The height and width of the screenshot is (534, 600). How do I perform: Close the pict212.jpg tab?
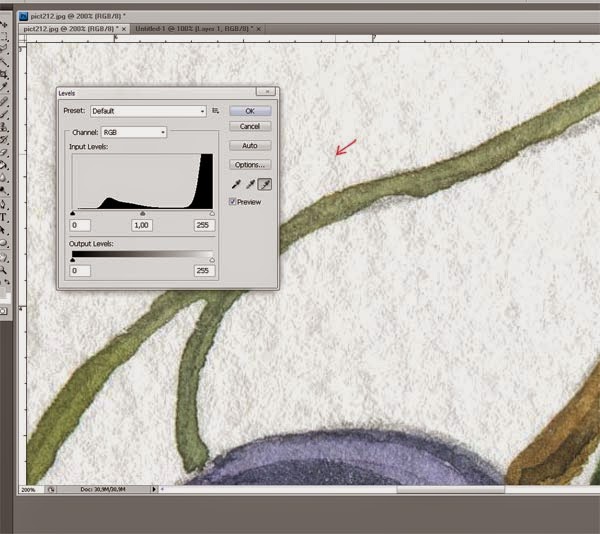(124, 29)
